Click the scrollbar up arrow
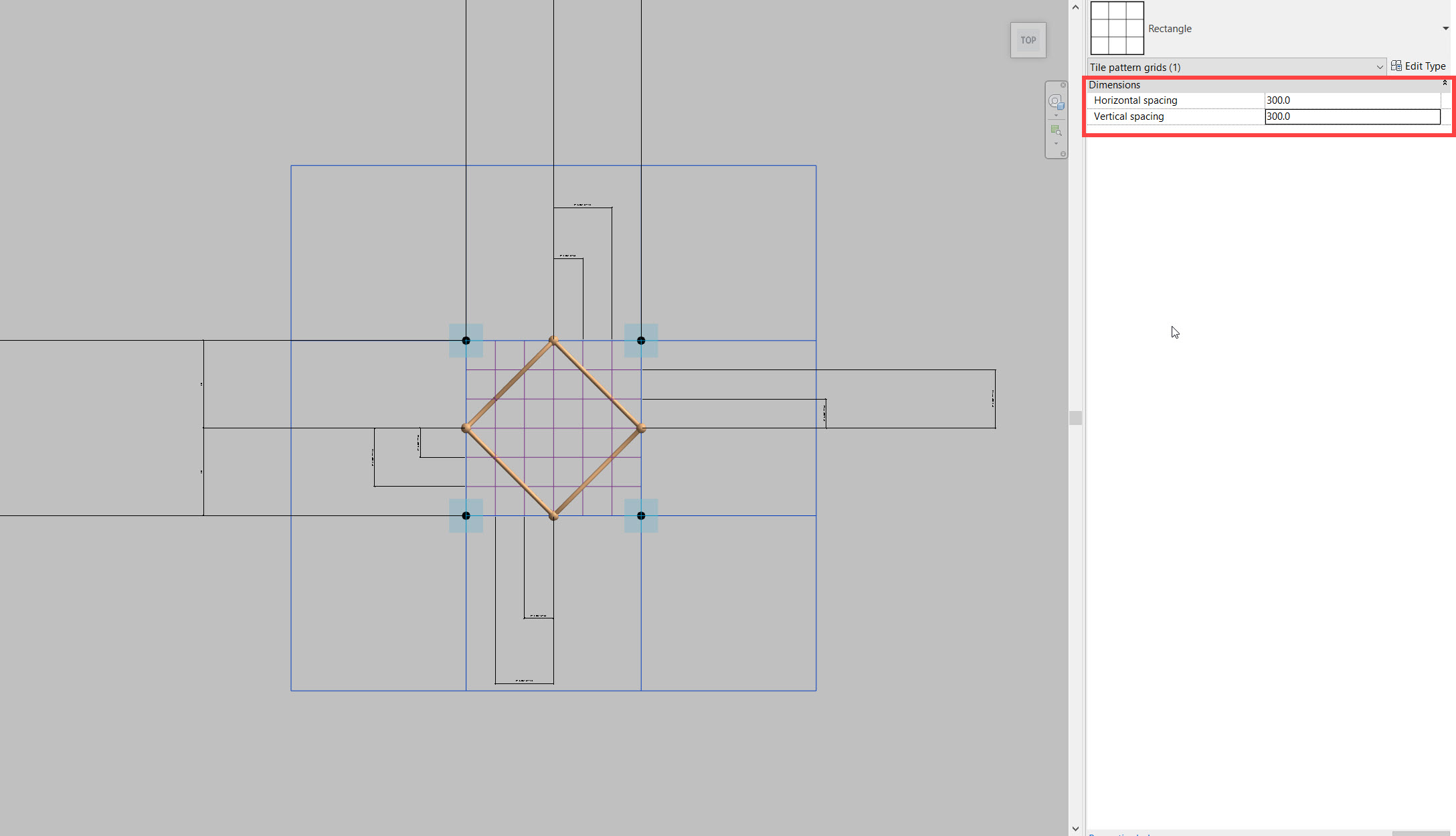The image size is (1456, 836). [x=1075, y=7]
